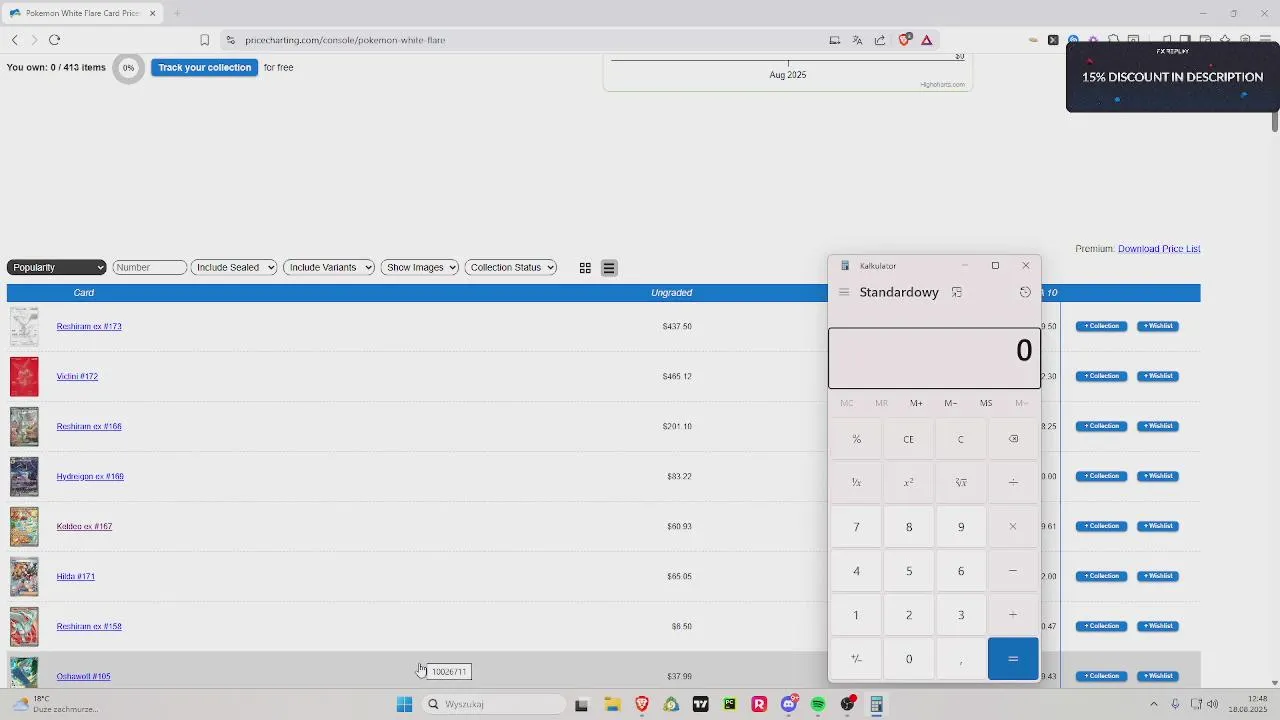Click the Number filter input field
Viewport: 1280px width, 720px height.
click(x=150, y=267)
